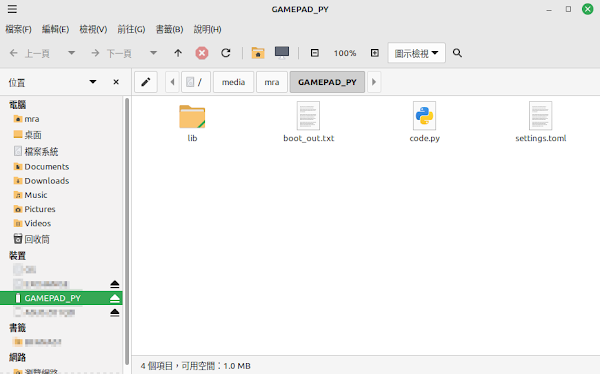Open the 書籤(B) menu
Image resolution: width=600 pixels, height=374 pixels.
point(169,29)
